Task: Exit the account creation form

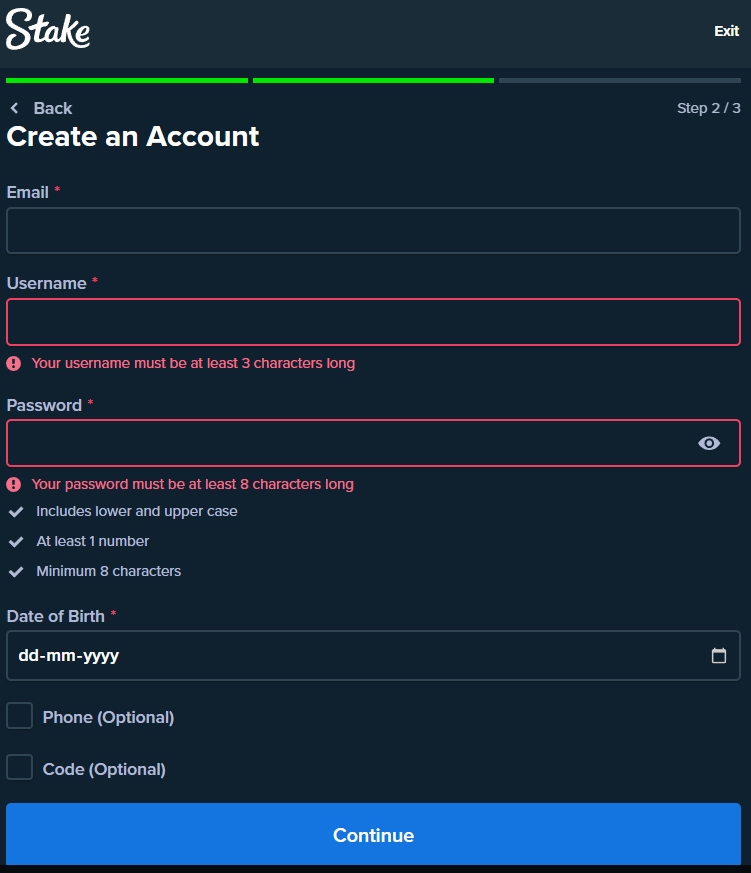Action: tap(726, 31)
